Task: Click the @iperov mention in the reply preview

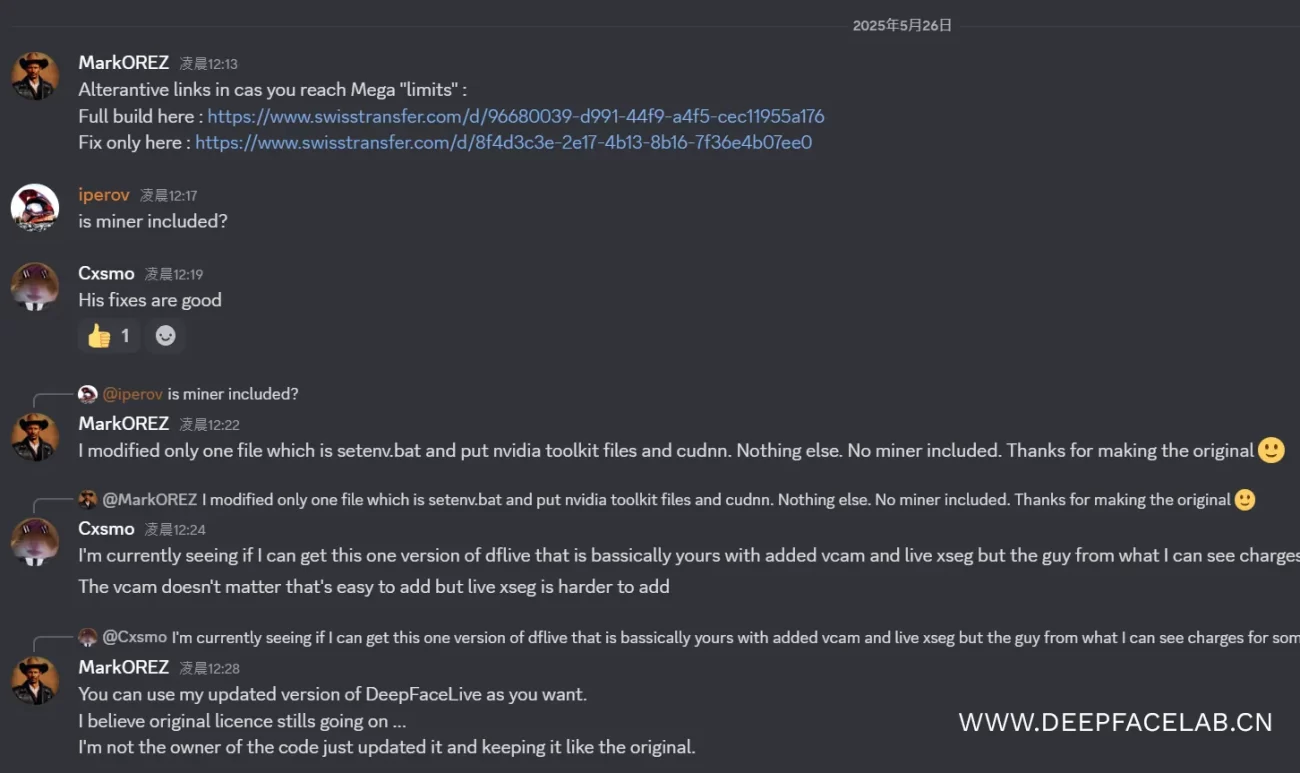Action: 133,394
